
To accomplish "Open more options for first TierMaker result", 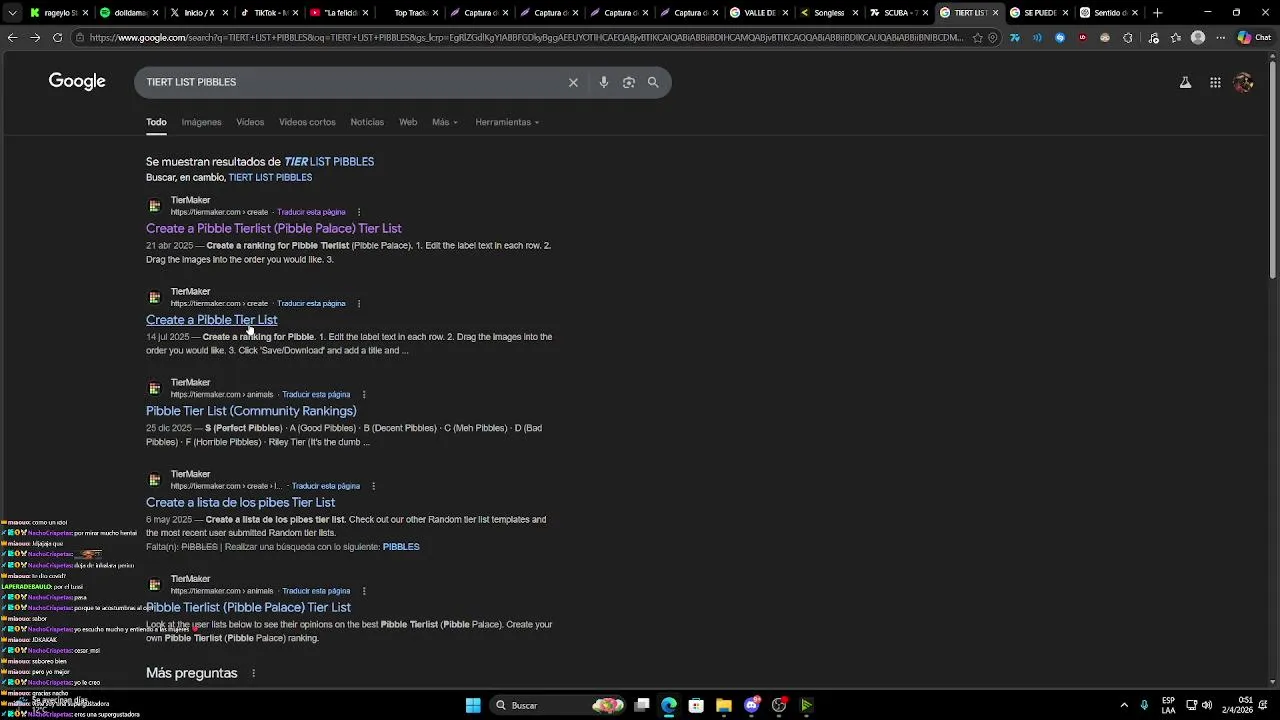I will click(359, 212).
